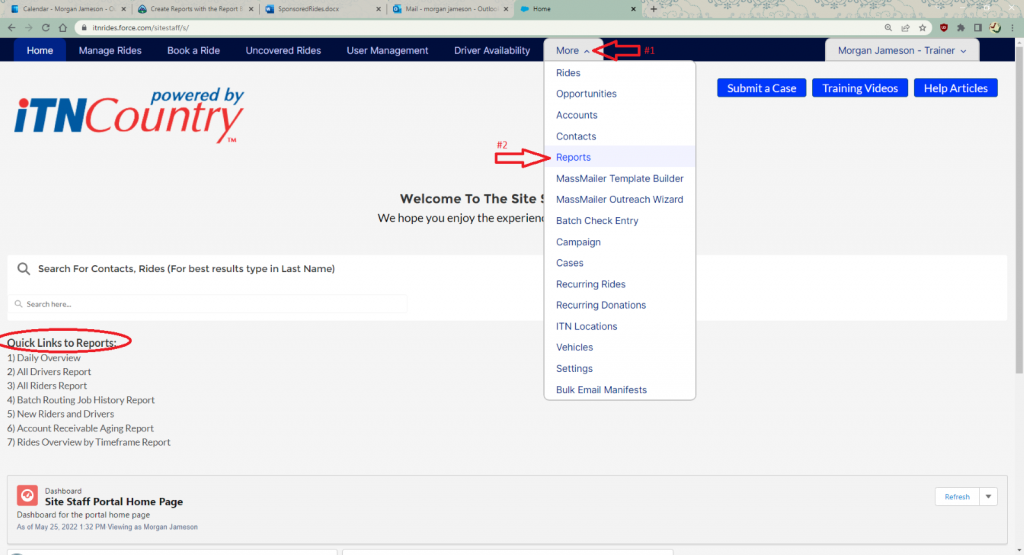Image resolution: width=1024 pixels, height=555 pixels.
Task: Click the Search here input field
Action: (x=210, y=304)
